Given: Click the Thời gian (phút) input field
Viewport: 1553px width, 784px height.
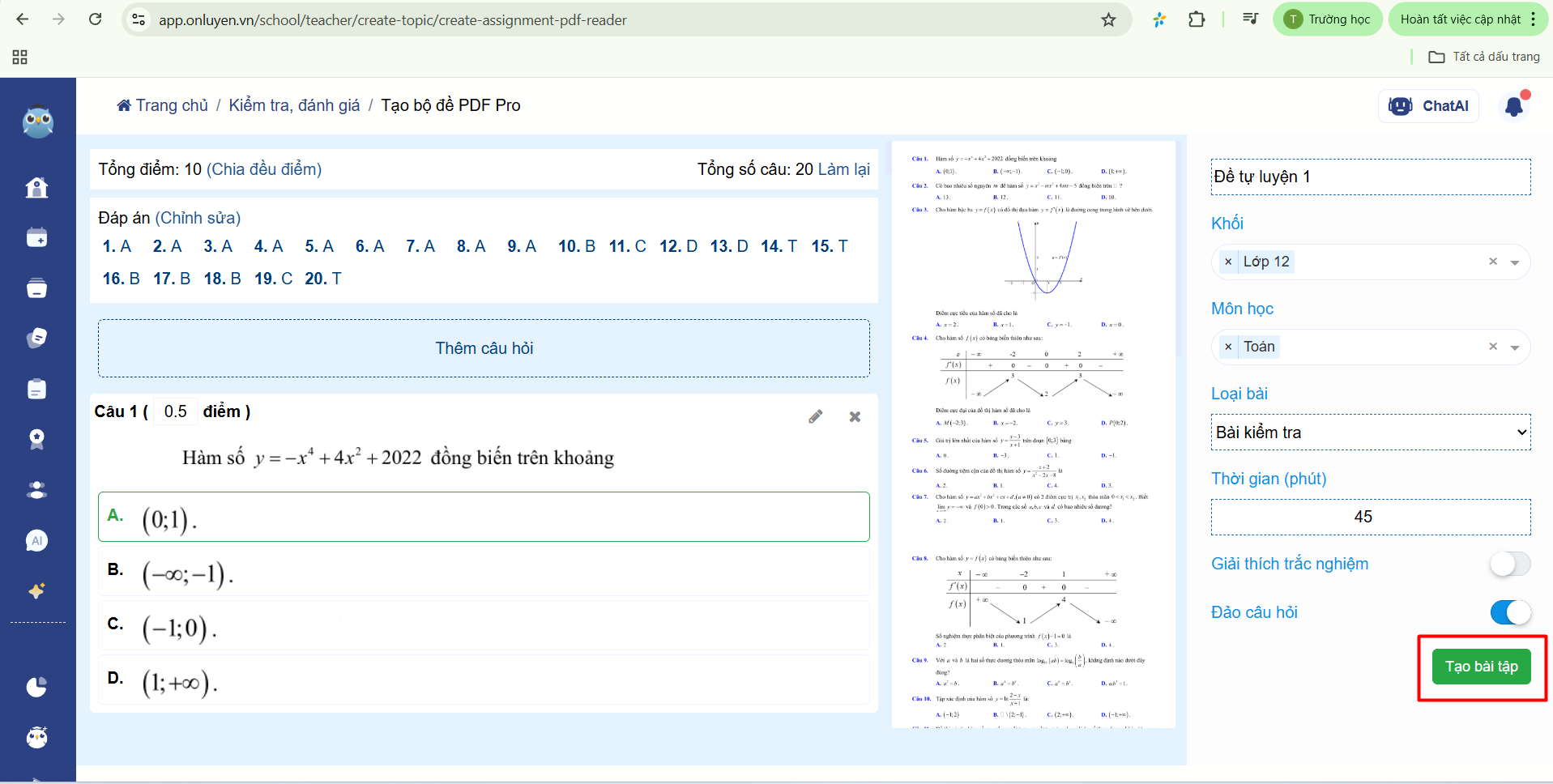Looking at the screenshot, I should click(x=1370, y=517).
